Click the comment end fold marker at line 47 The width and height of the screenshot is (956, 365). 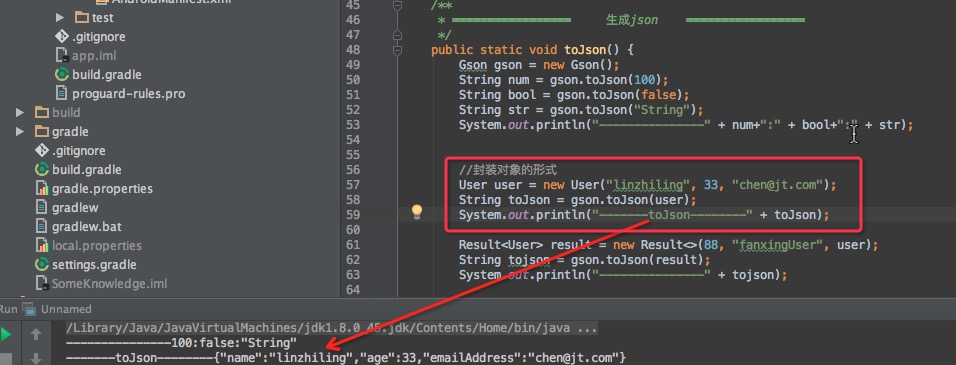pos(398,35)
